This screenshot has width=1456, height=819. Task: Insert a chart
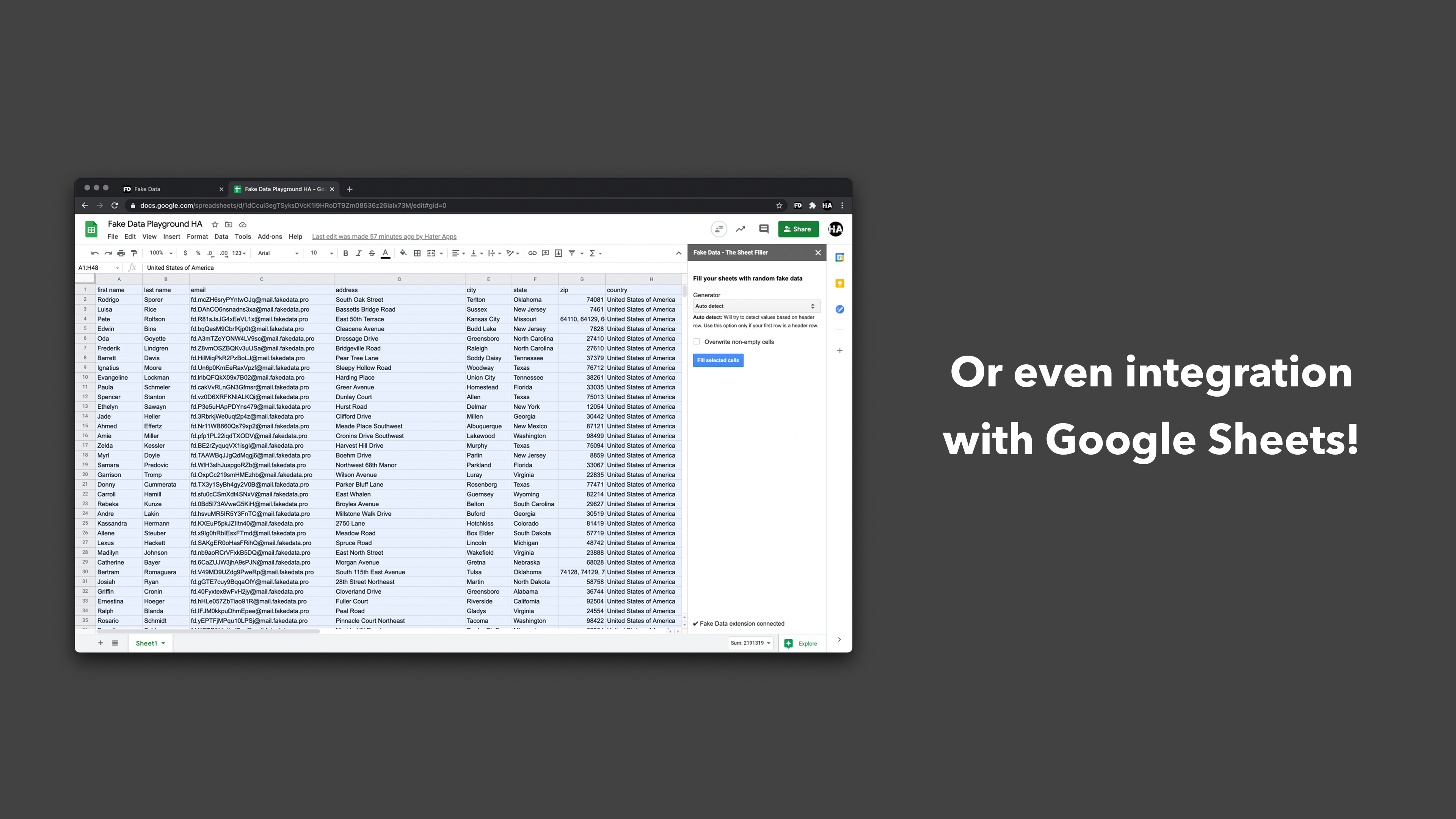point(559,253)
